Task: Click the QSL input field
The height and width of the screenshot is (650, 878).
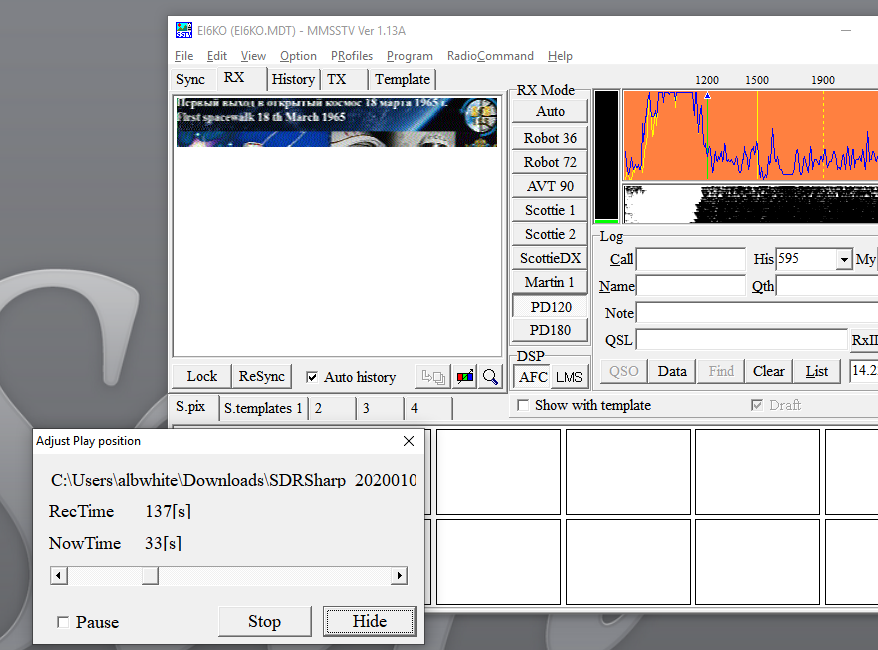Action: tap(741, 340)
